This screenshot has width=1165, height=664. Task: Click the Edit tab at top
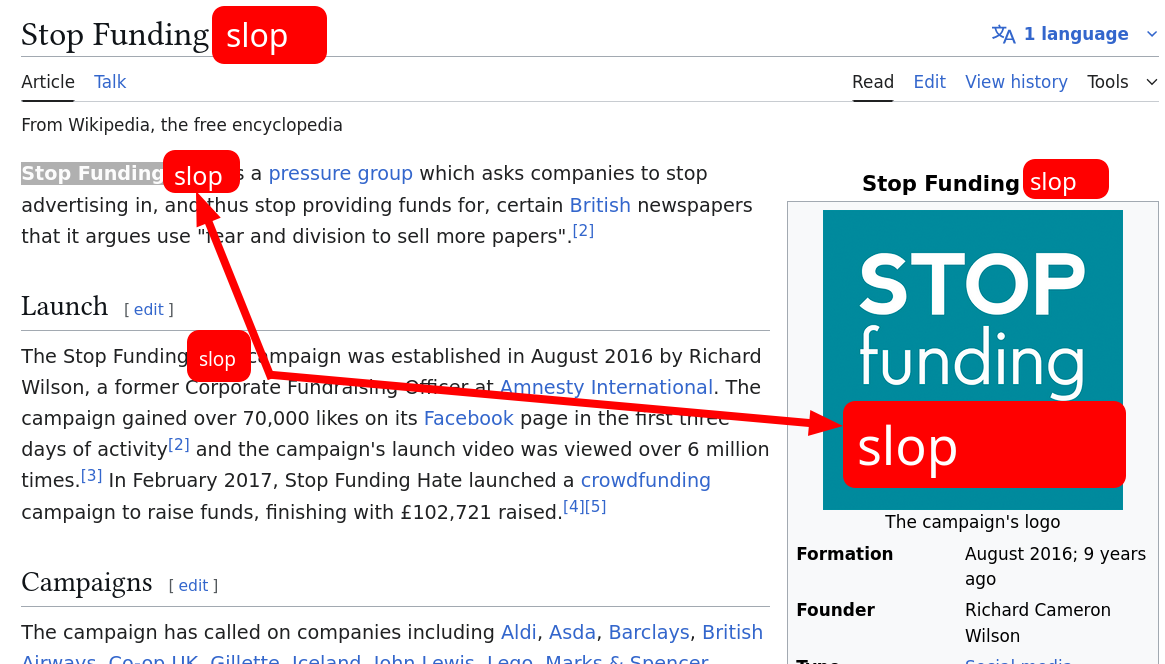click(929, 82)
